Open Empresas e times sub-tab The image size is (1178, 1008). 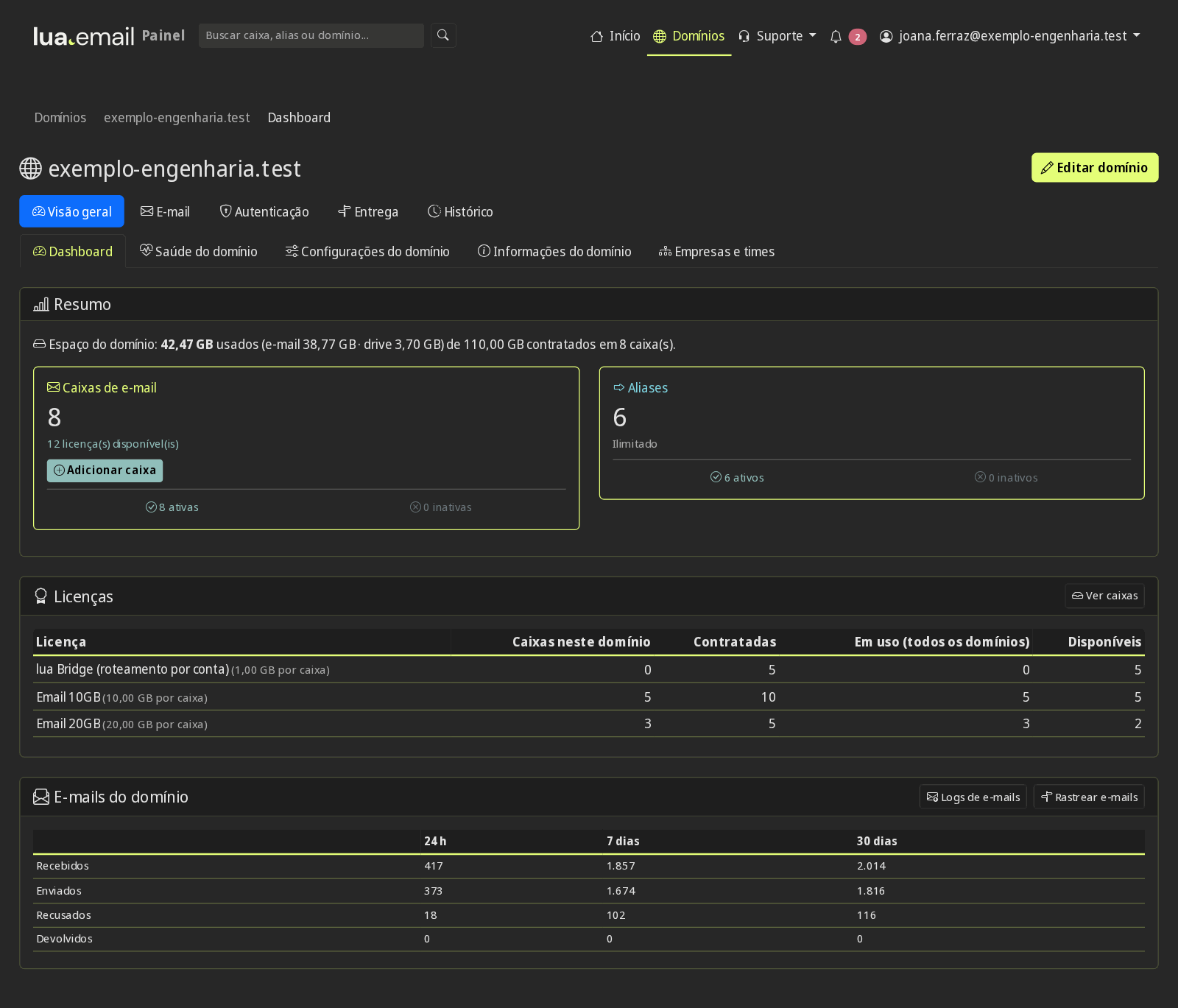click(x=716, y=252)
